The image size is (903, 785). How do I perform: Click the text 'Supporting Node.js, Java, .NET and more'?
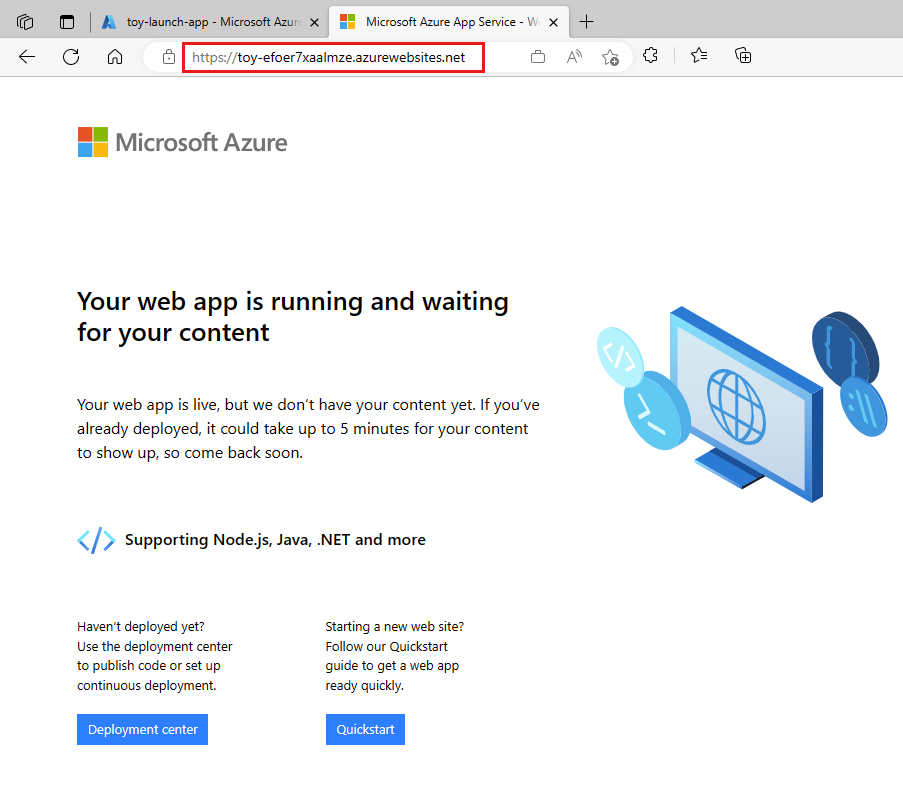(275, 540)
